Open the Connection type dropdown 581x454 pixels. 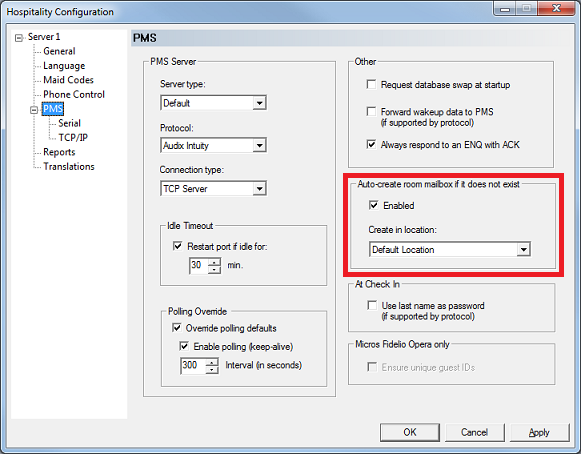click(x=259, y=189)
